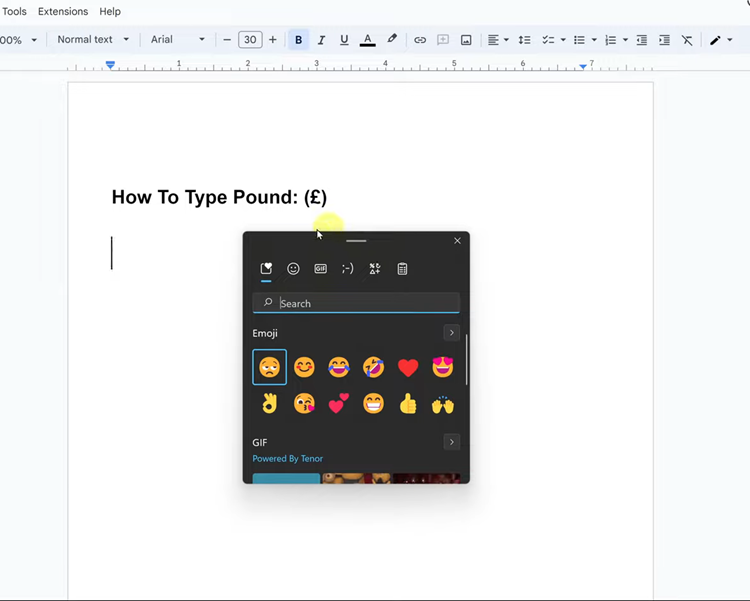Insert the grinning teeth emoji
750x601 pixels.
pyautogui.click(x=374, y=404)
